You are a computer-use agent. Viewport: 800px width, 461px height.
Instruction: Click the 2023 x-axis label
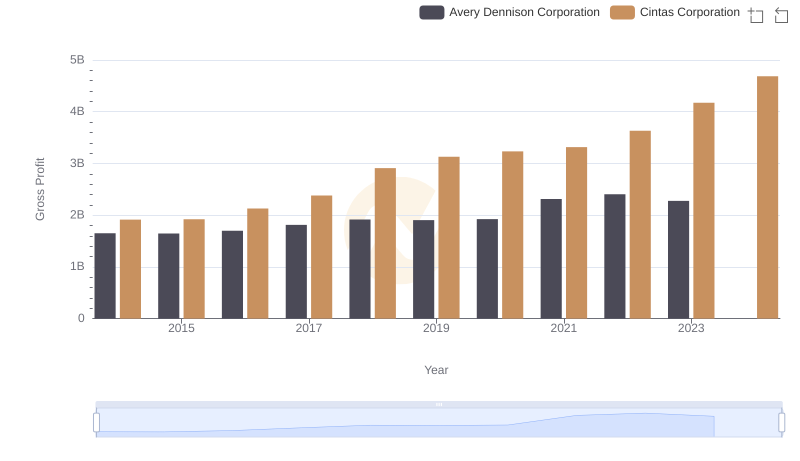coord(691,328)
